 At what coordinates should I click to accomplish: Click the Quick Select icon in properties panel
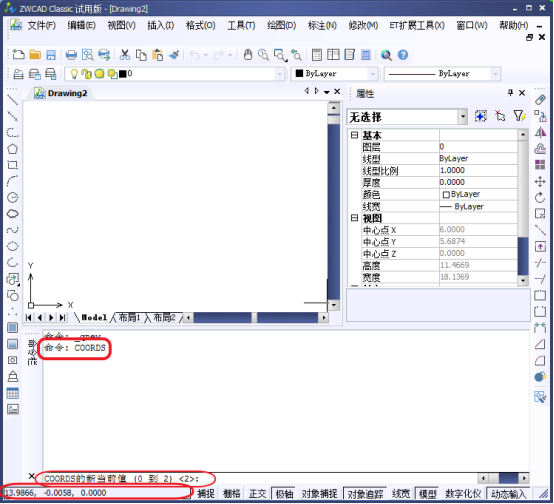point(520,116)
